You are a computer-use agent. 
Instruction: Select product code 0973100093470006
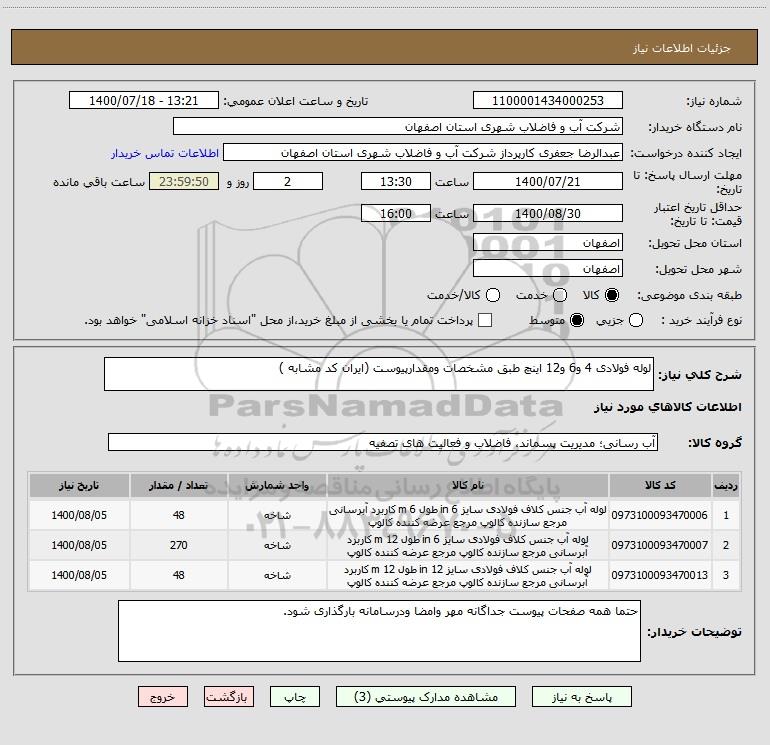660,515
